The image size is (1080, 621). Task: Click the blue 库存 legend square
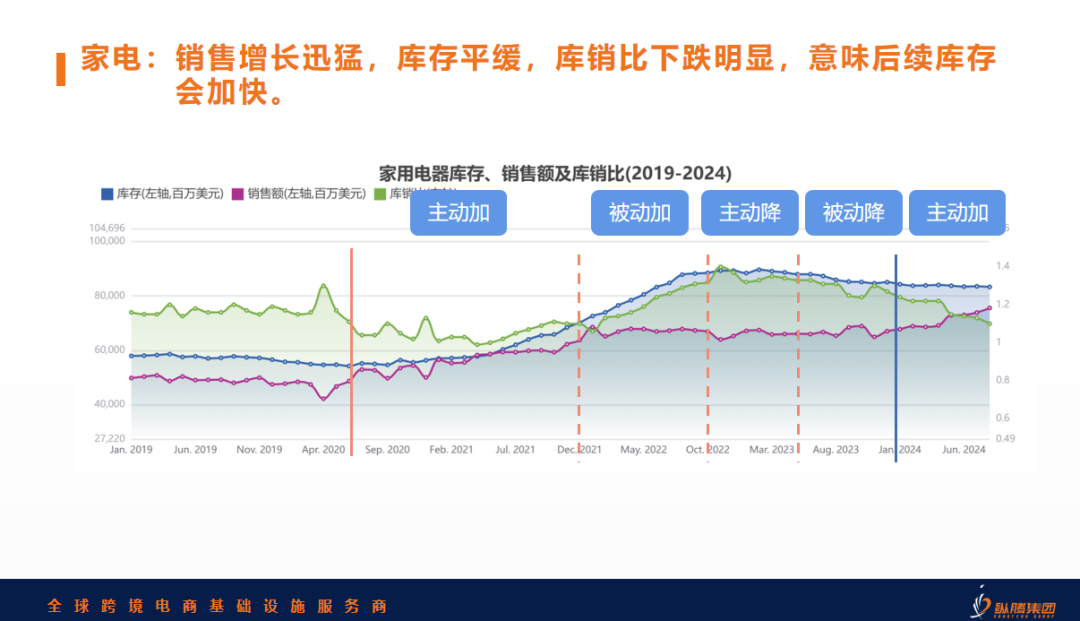click(x=106, y=192)
